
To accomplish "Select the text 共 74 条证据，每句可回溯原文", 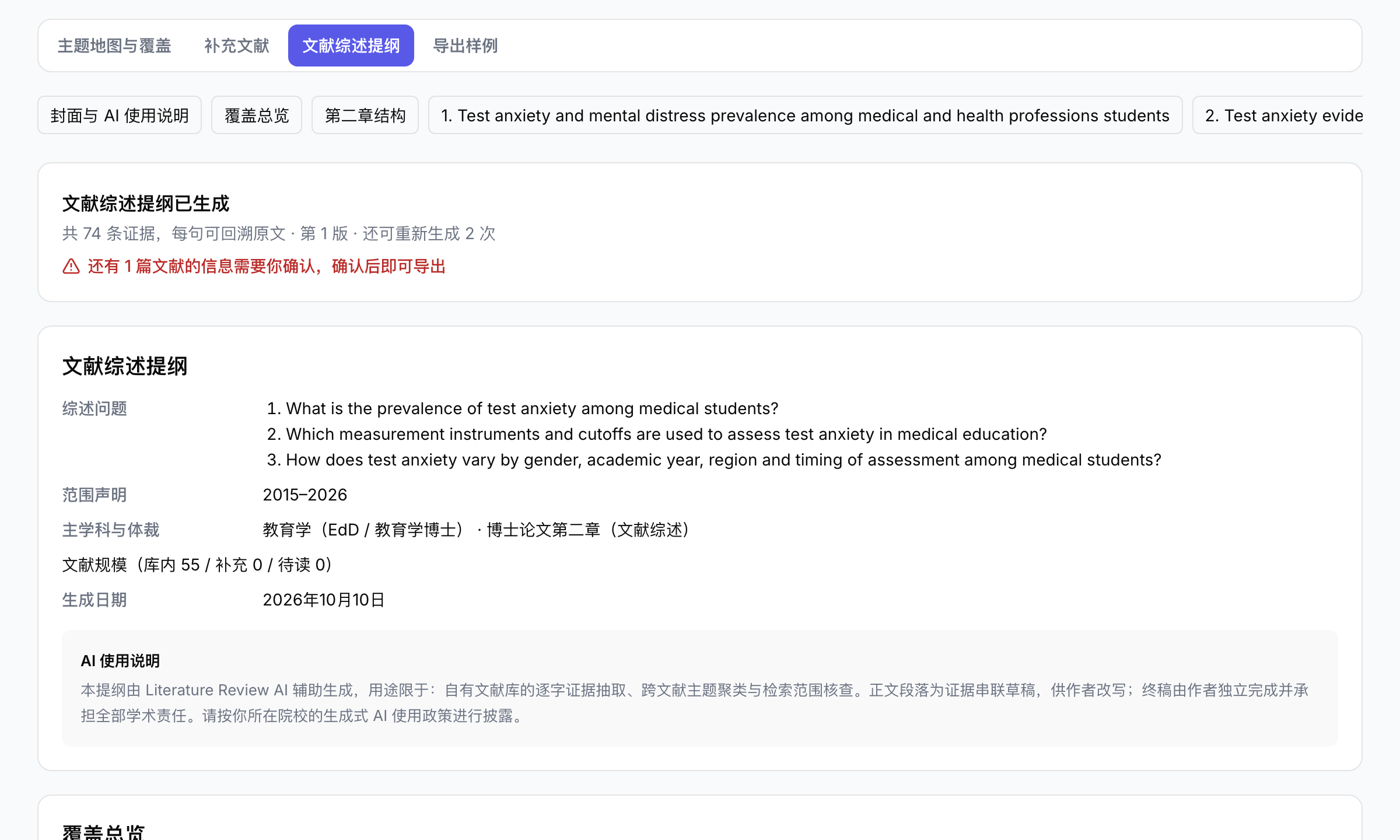I will click(x=174, y=234).
